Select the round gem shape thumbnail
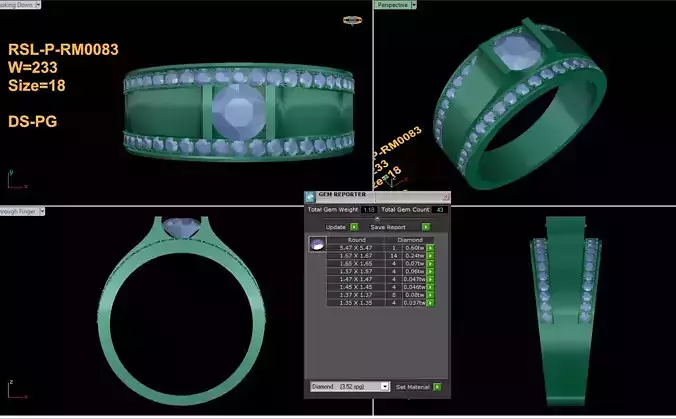The height and width of the screenshot is (419, 676). point(317,244)
